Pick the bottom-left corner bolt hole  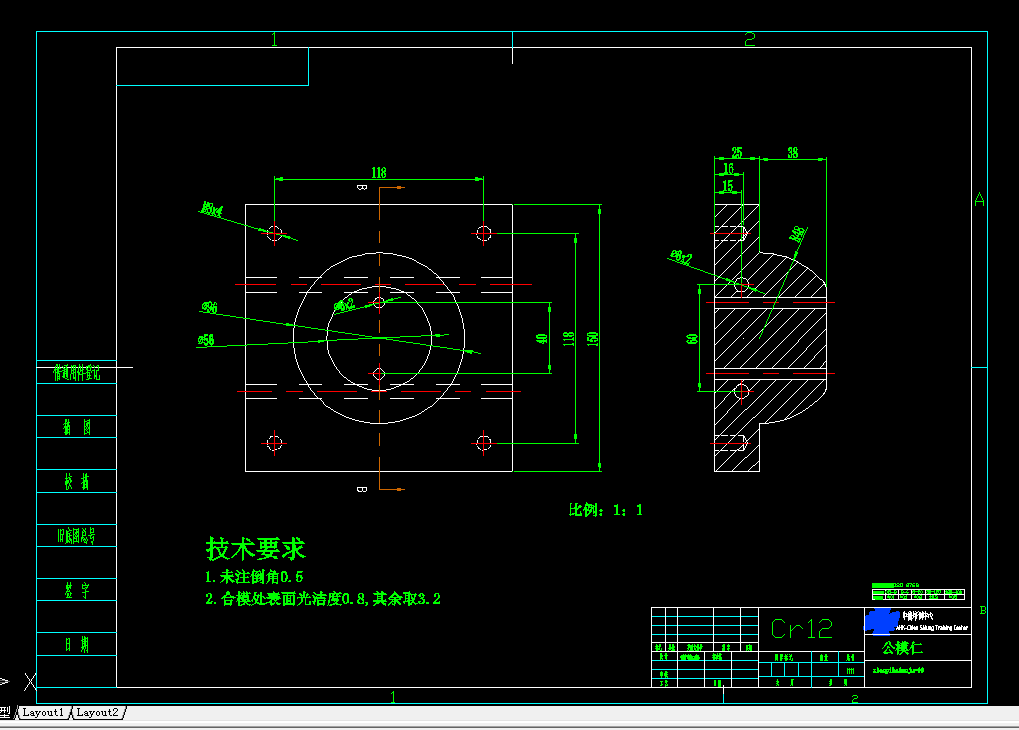pos(274,443)
